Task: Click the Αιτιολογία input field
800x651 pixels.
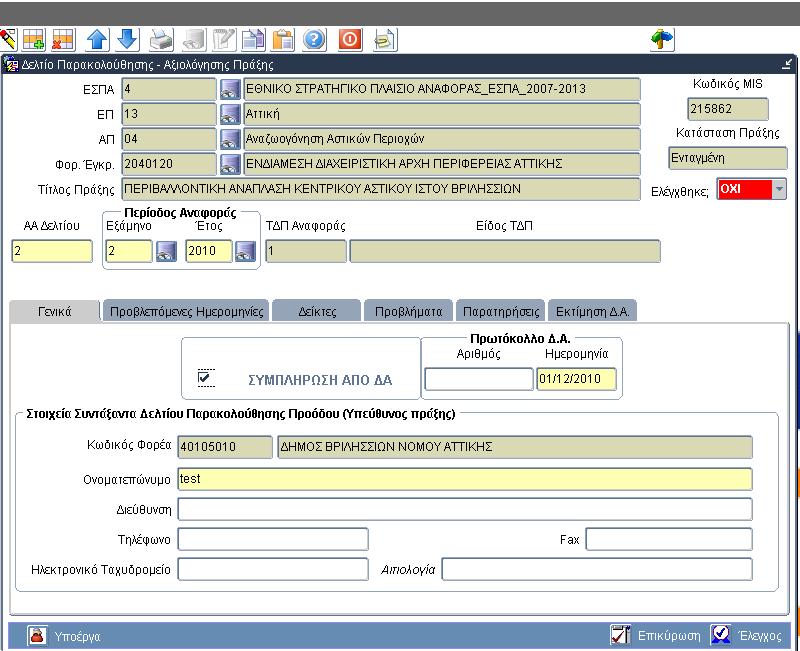Action: [x=597, y=569]
